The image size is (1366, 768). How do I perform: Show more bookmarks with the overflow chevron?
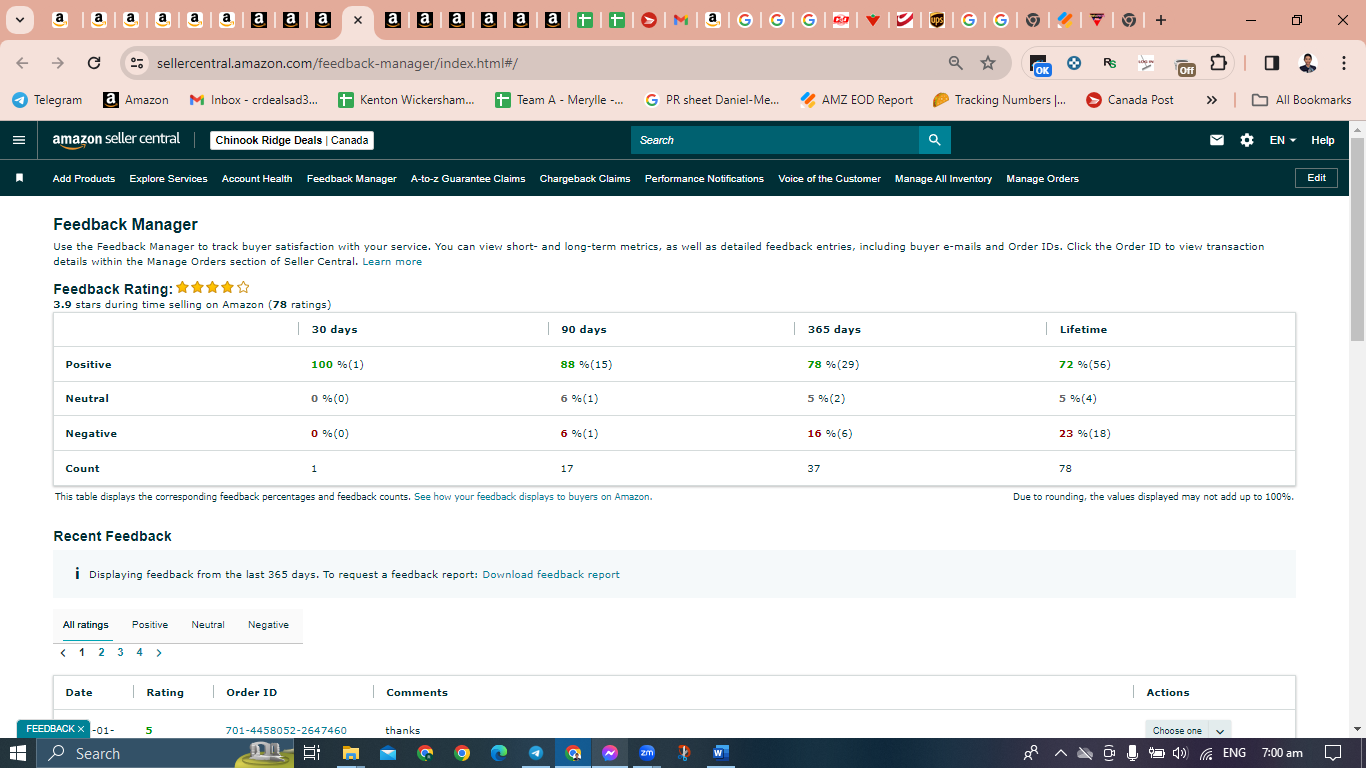[x=1212, y=100]
